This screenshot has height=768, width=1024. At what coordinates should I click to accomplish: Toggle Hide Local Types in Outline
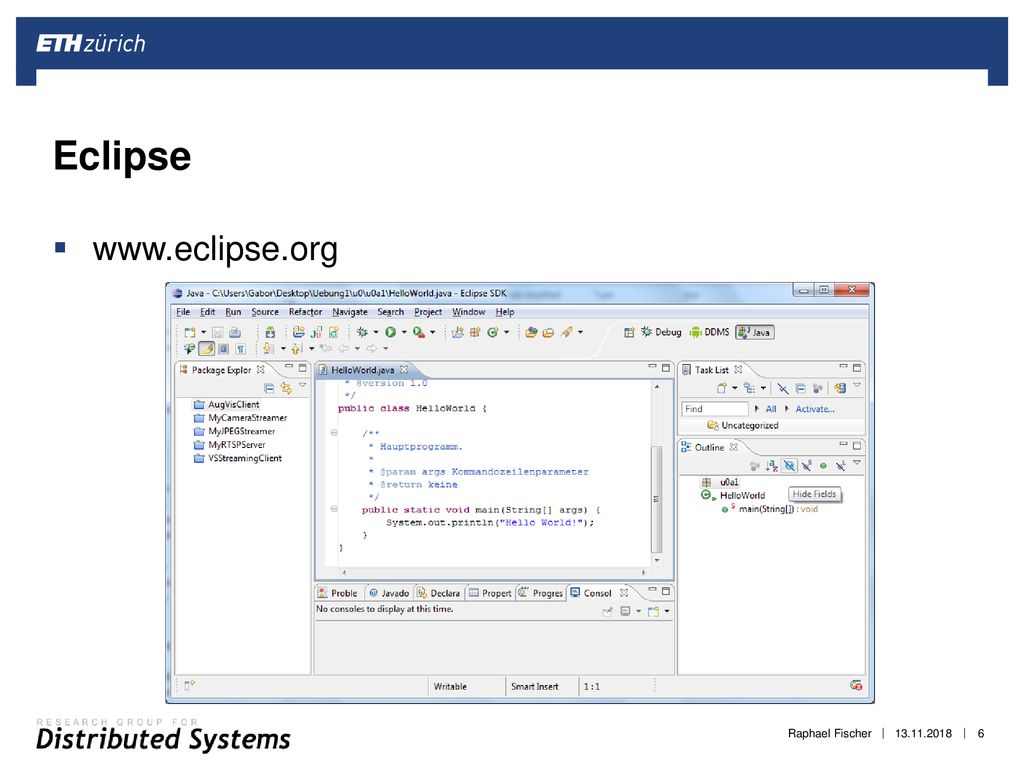click(840, 466)
